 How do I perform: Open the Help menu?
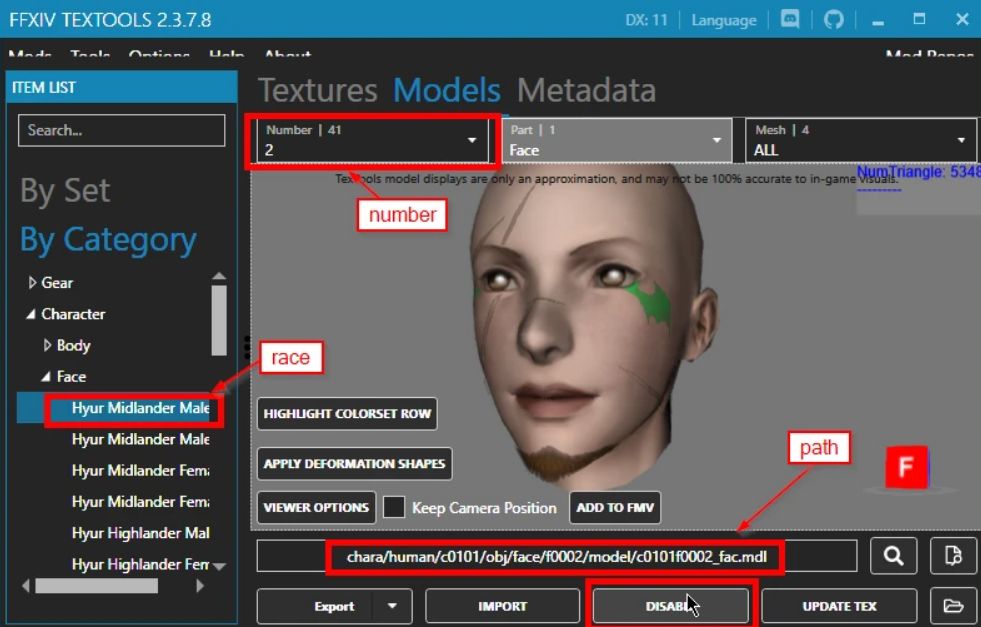(226, 54)
